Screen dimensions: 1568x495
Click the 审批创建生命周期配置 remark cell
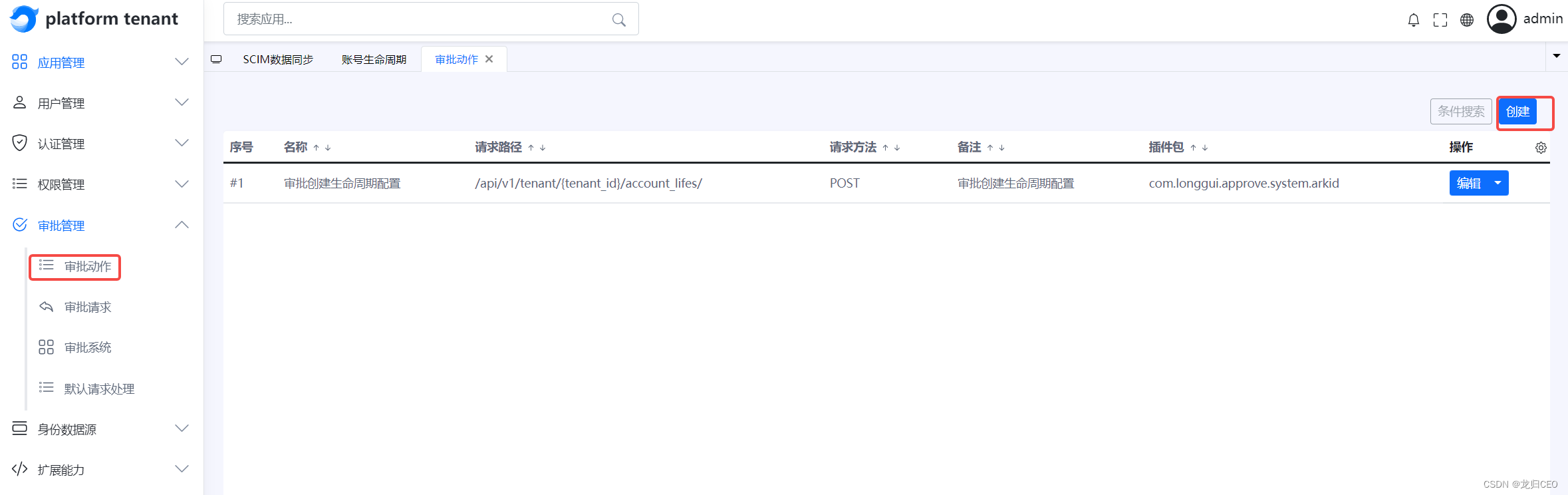(x=1015, y=183)
